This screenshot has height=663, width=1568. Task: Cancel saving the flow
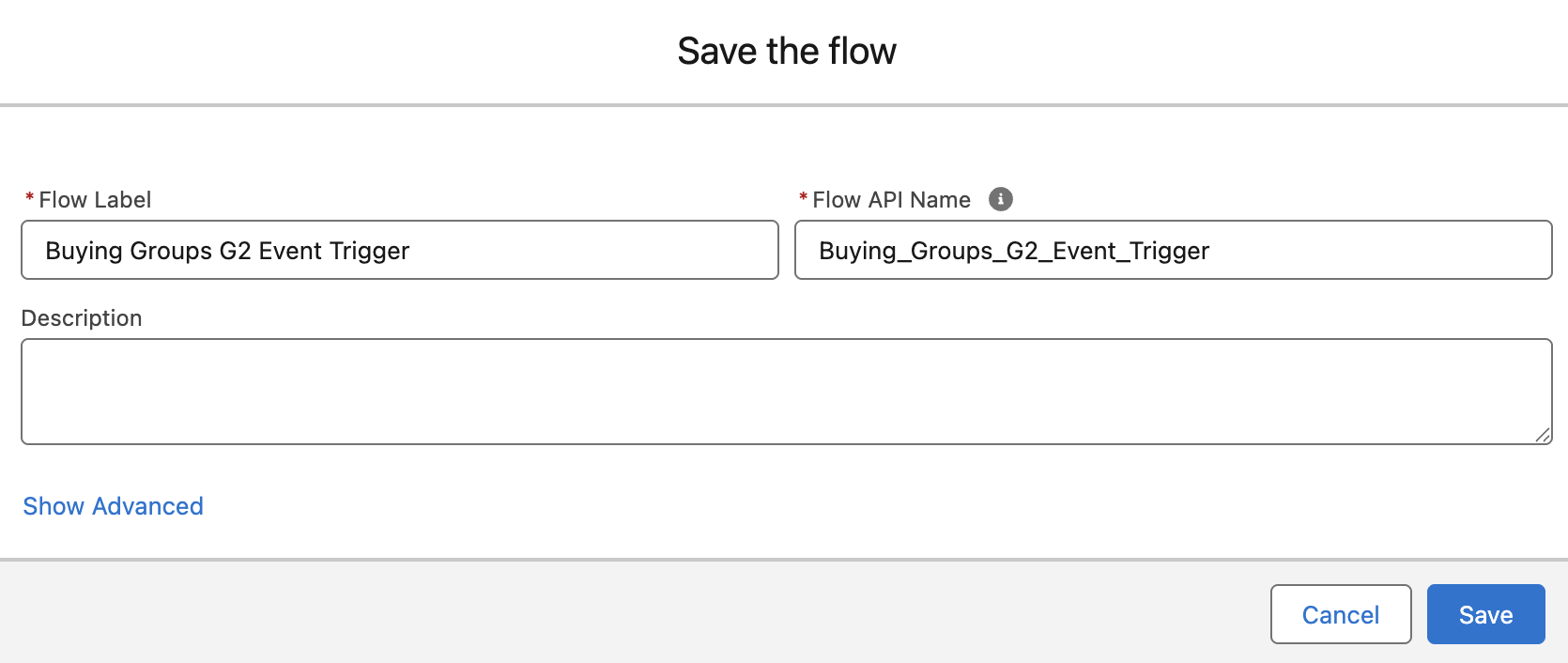1340,614
